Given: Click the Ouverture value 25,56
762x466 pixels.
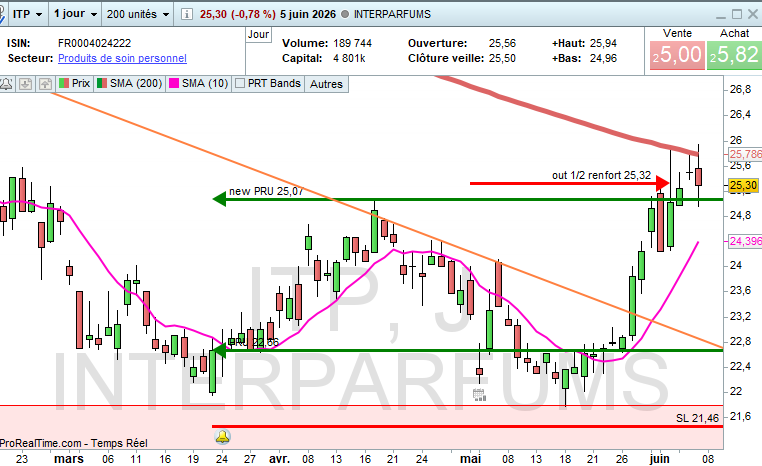Looking at the screenshot, I should coord(502,43).
